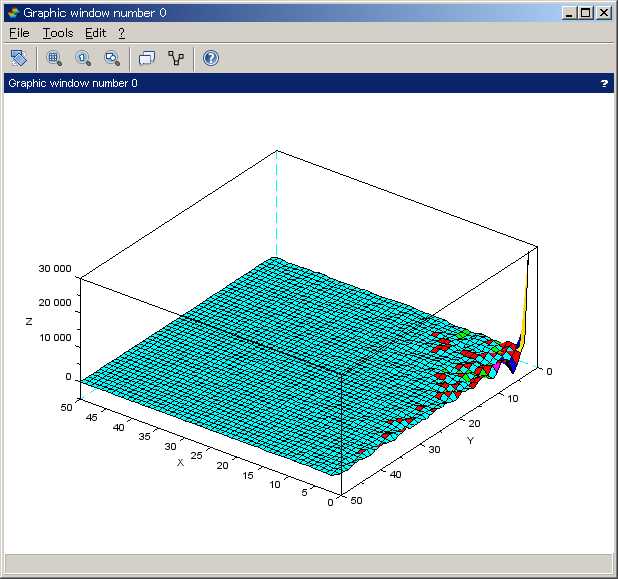Click the 30 000 tick on Z axis
This screenshot has height=579, width=618.
pyautogui.click(x=55, y=269)
